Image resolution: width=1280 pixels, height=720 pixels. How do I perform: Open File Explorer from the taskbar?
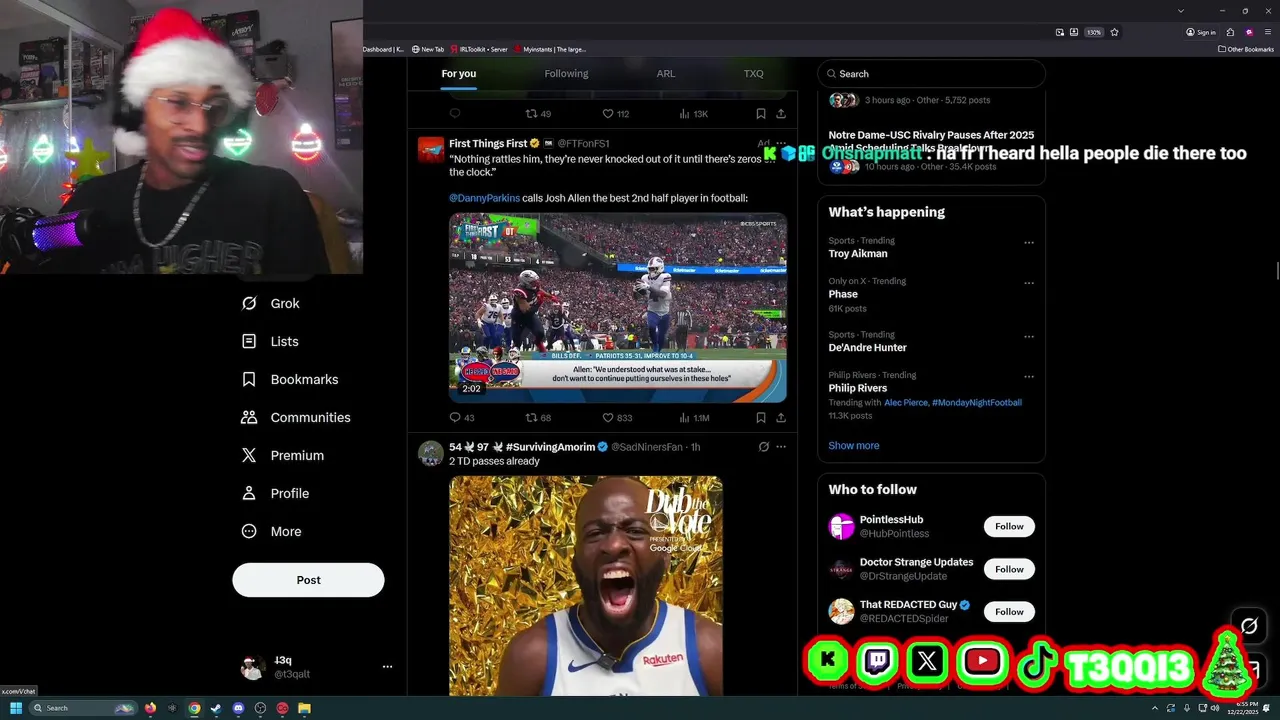(x=304, y=708)
